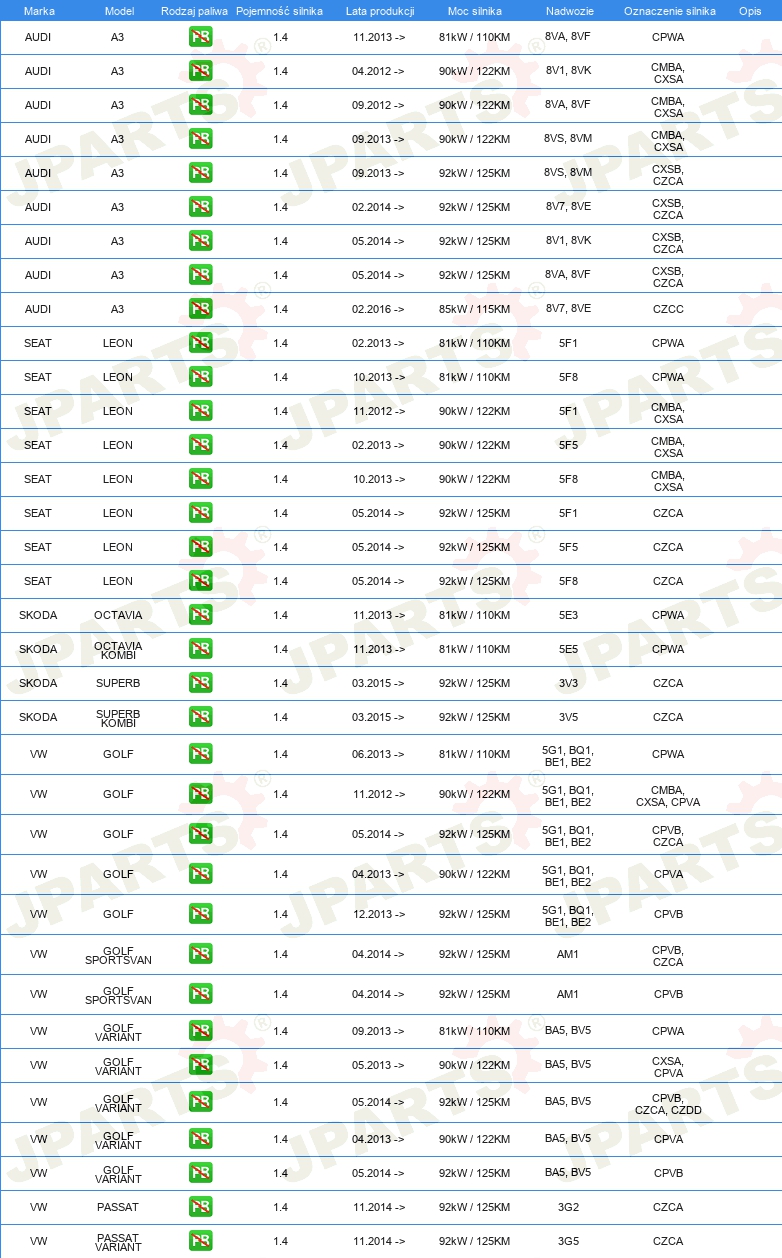Select the 5E3 body code cell
The image size is (782, 1258).
click(568, 615)
